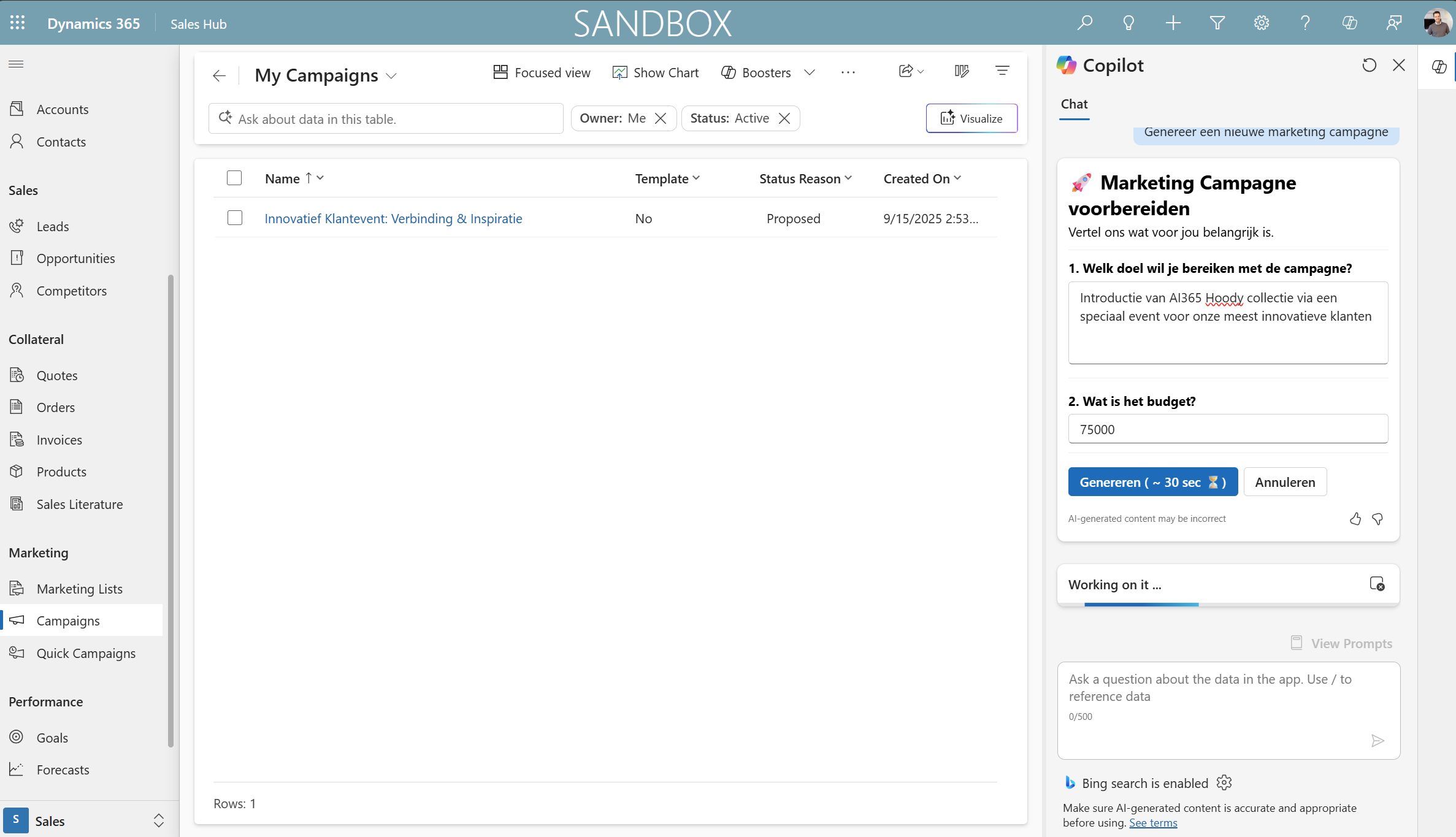Open the global search magnifier icon
Image resolution: width=1456 pixels, height=837 pixels.
(x=1084, y=23)
